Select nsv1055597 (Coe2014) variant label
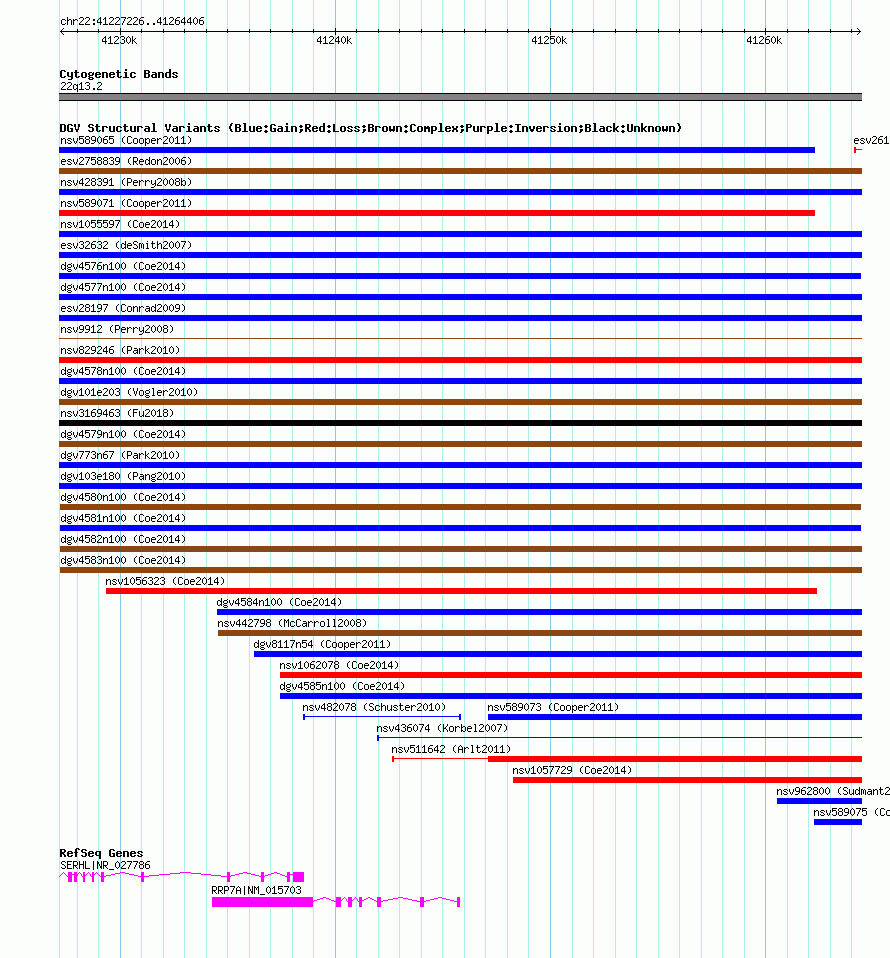The image size is (890, 958). 120,224
